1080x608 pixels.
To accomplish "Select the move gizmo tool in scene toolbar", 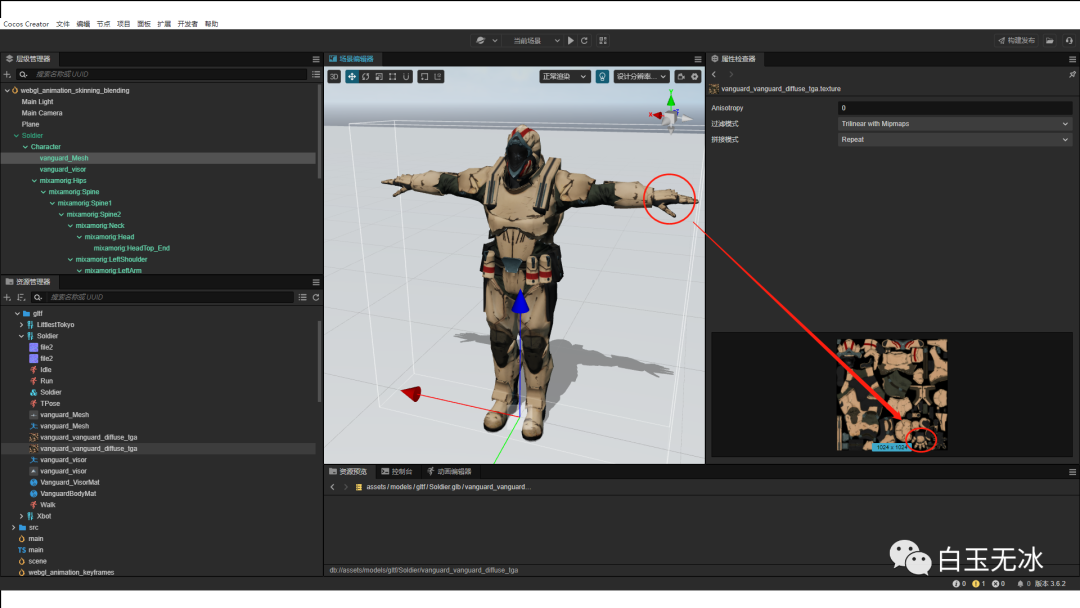I will [352, 76].
